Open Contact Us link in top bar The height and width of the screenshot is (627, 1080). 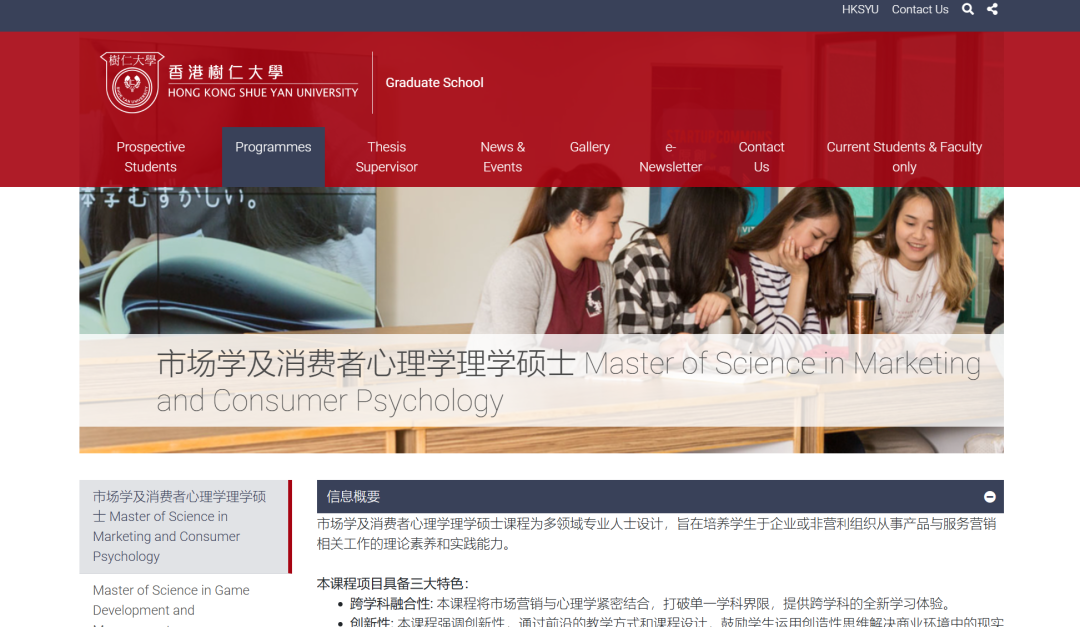[x=920, y=10]
